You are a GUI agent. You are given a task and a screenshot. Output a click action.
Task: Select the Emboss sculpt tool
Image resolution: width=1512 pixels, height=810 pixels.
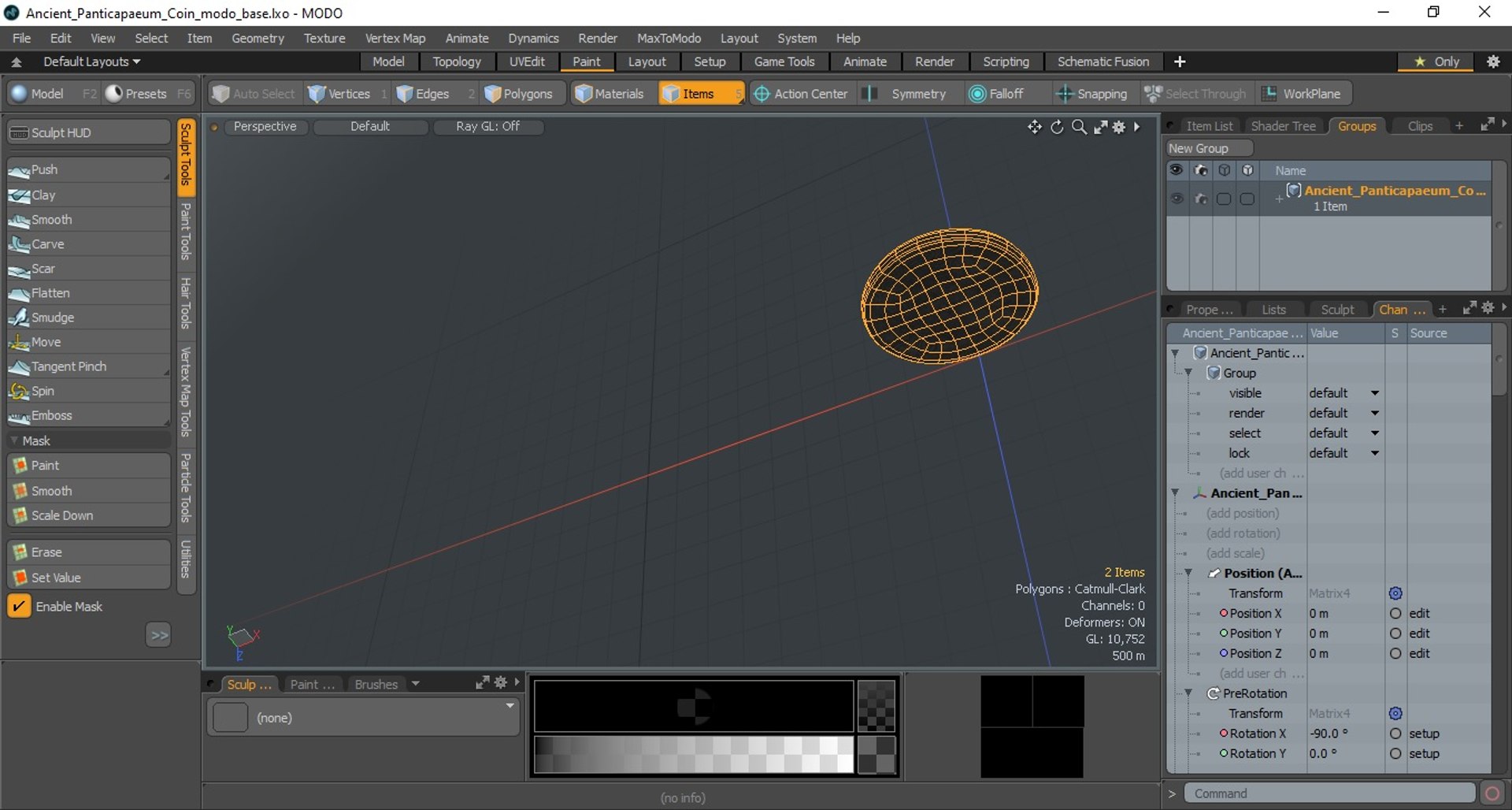point(88,414)
